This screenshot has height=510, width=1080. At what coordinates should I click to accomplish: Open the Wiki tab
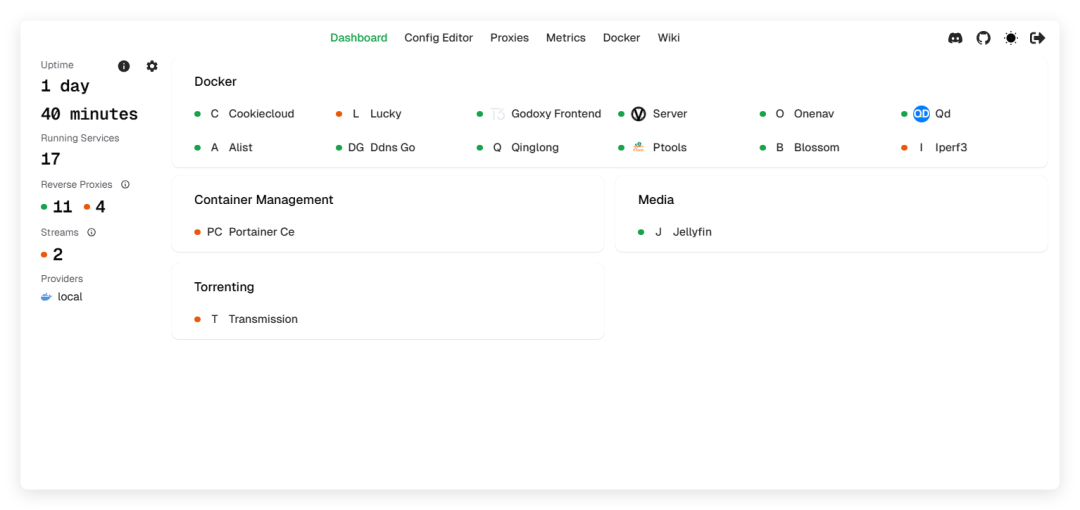668,38
